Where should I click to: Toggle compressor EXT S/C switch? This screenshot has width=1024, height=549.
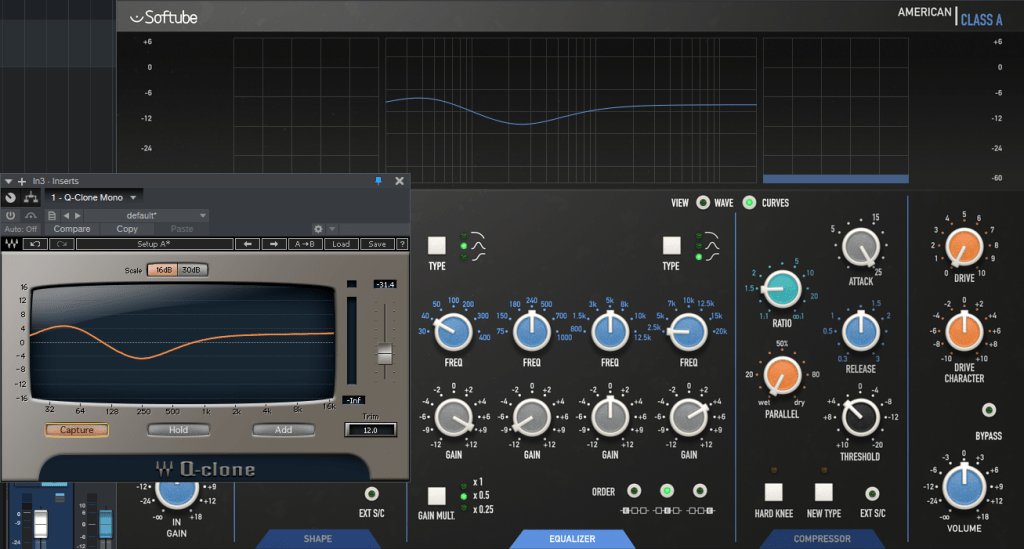(872, 493)
